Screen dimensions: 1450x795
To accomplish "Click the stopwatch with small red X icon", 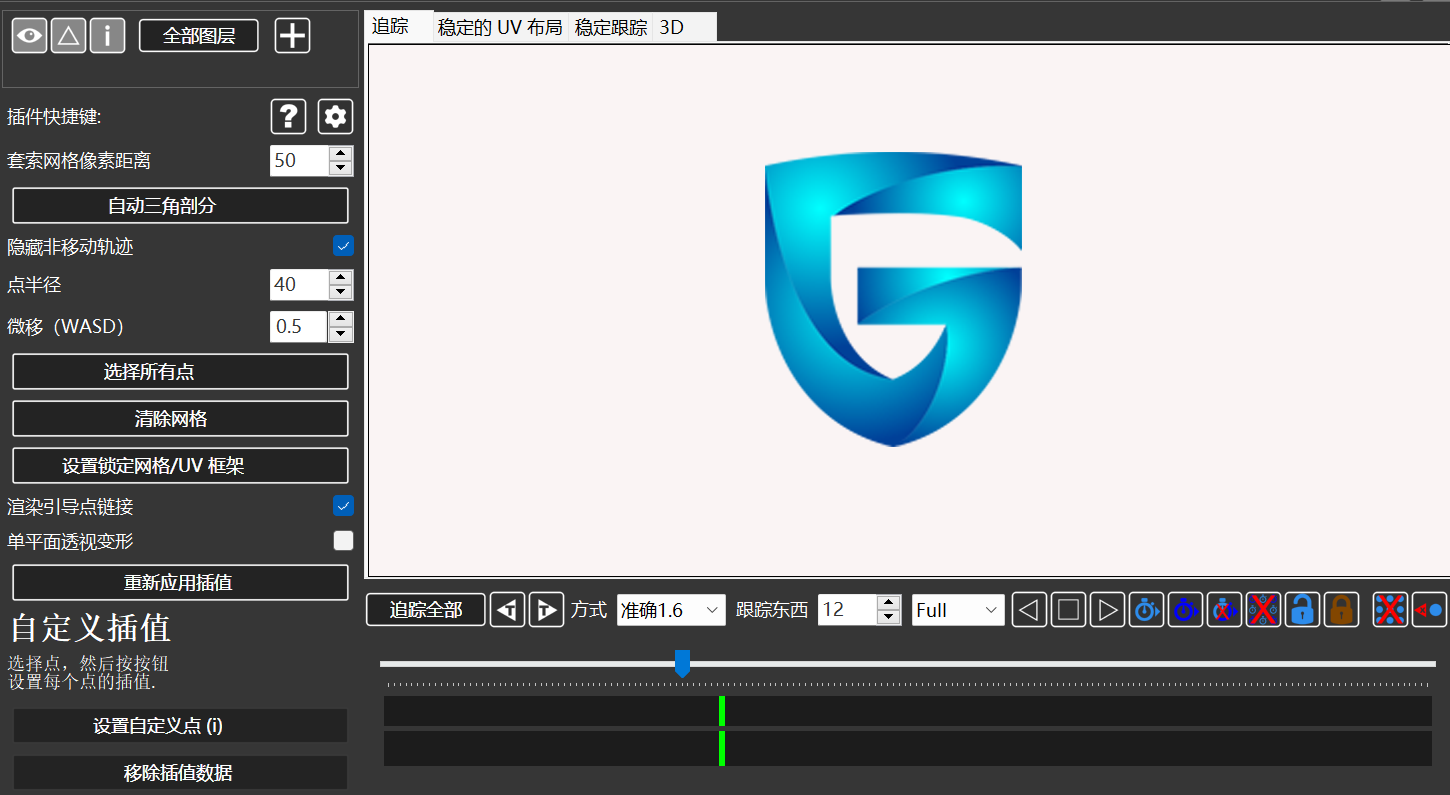I will tap(1224, 610).
